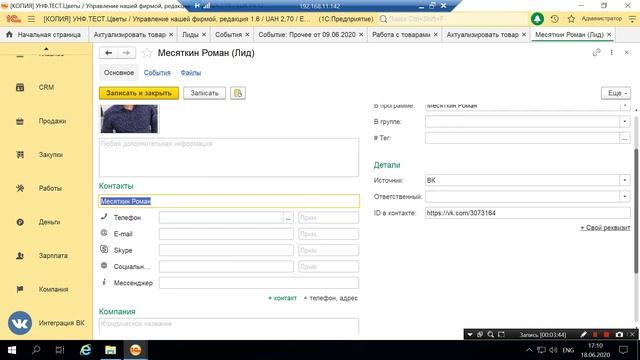Screen dimensions: 640x360
Task: Switch to the Лиды tab
Action: tap(190, 35)
